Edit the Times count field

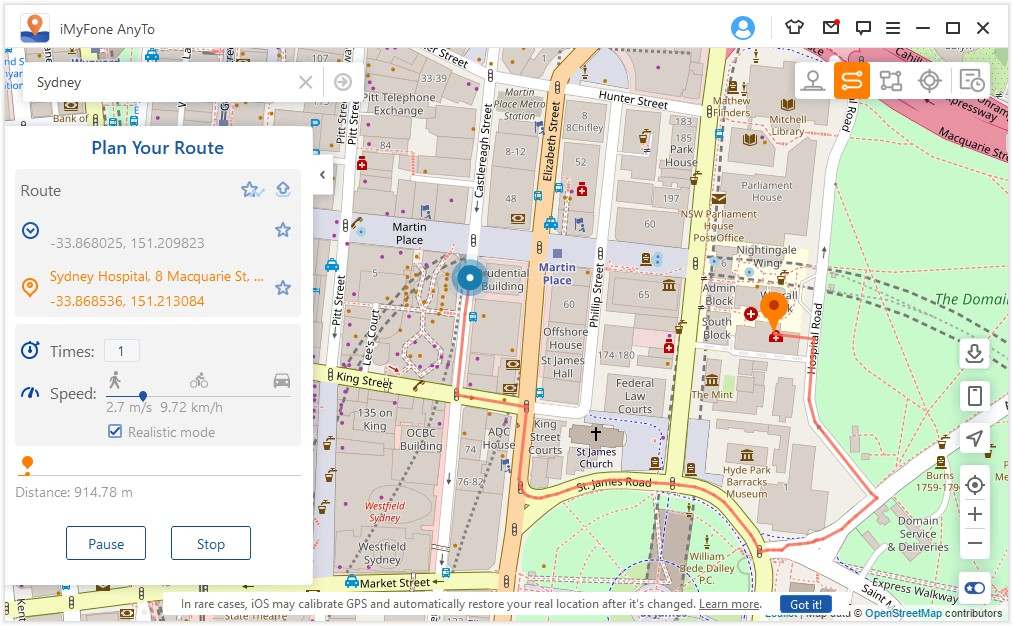click(121, 351)
